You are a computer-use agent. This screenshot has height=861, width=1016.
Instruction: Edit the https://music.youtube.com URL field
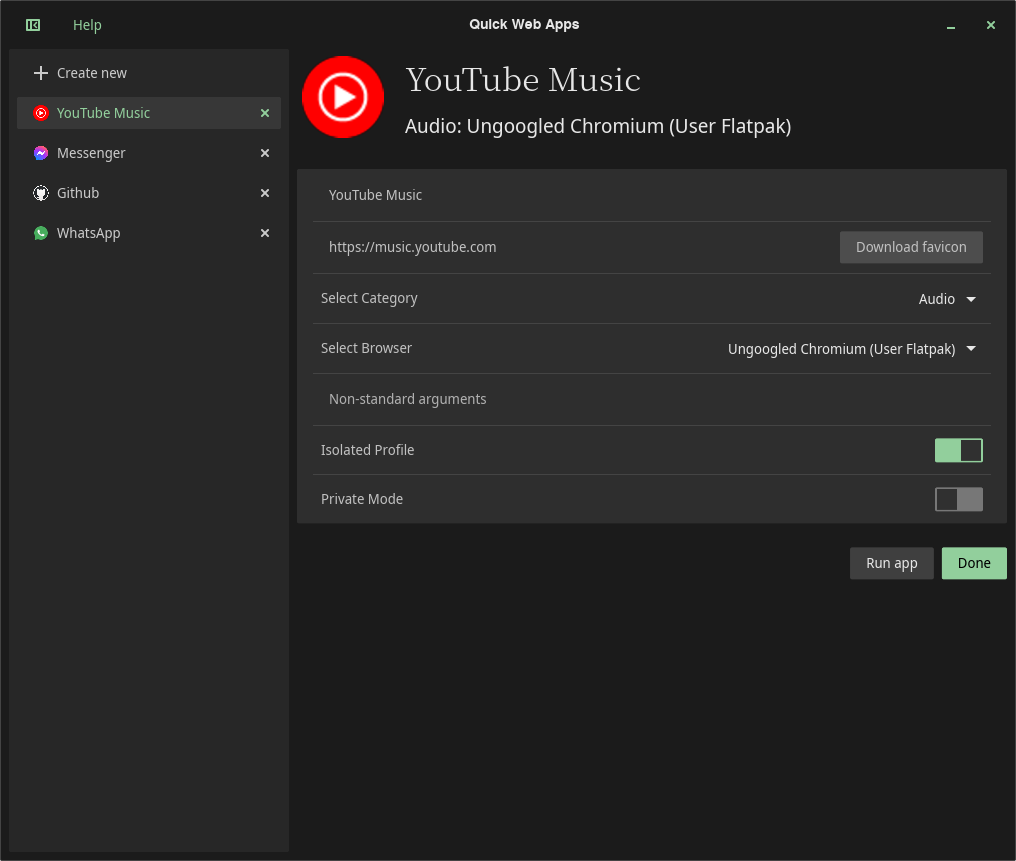point(575,247)
